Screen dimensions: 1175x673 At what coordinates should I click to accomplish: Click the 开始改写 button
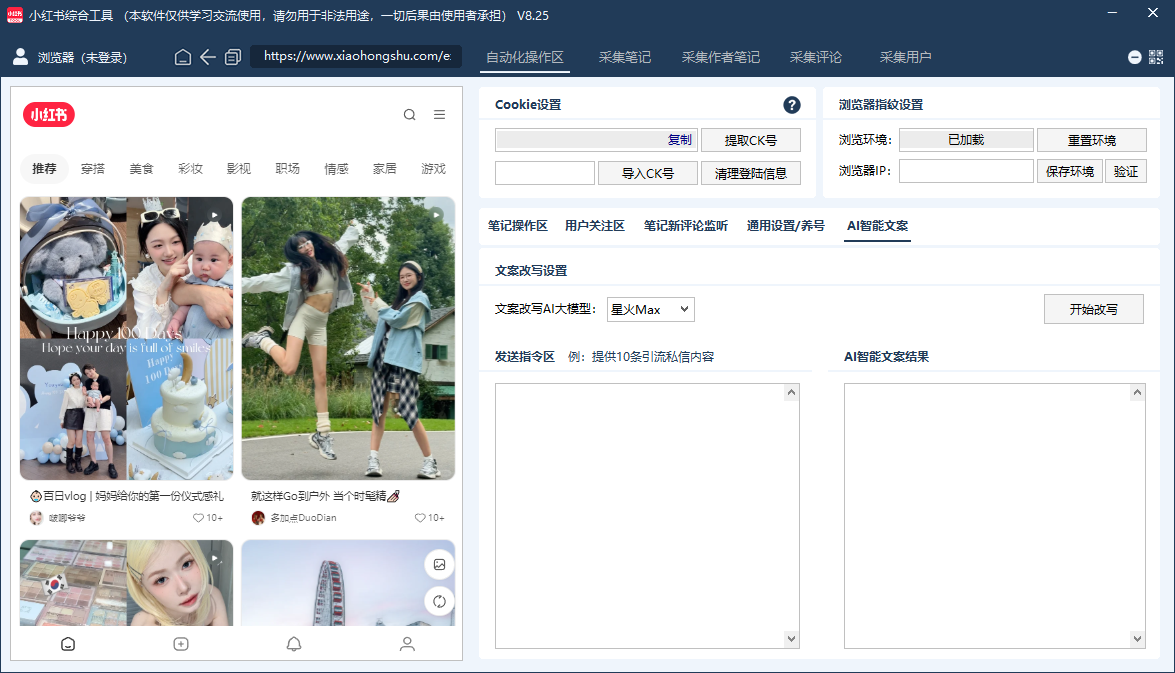coord(1093,309)
